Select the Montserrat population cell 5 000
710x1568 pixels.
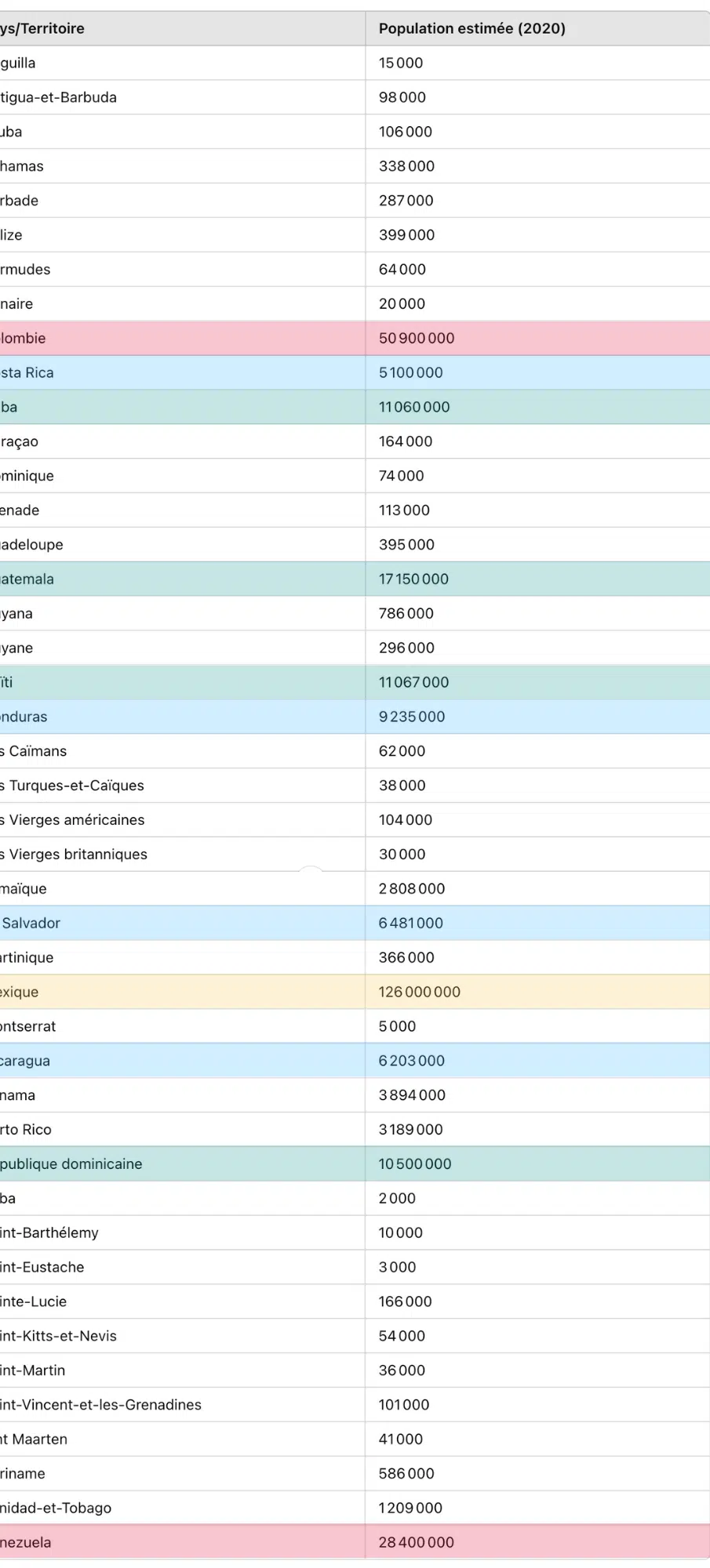pos(398,1026)
